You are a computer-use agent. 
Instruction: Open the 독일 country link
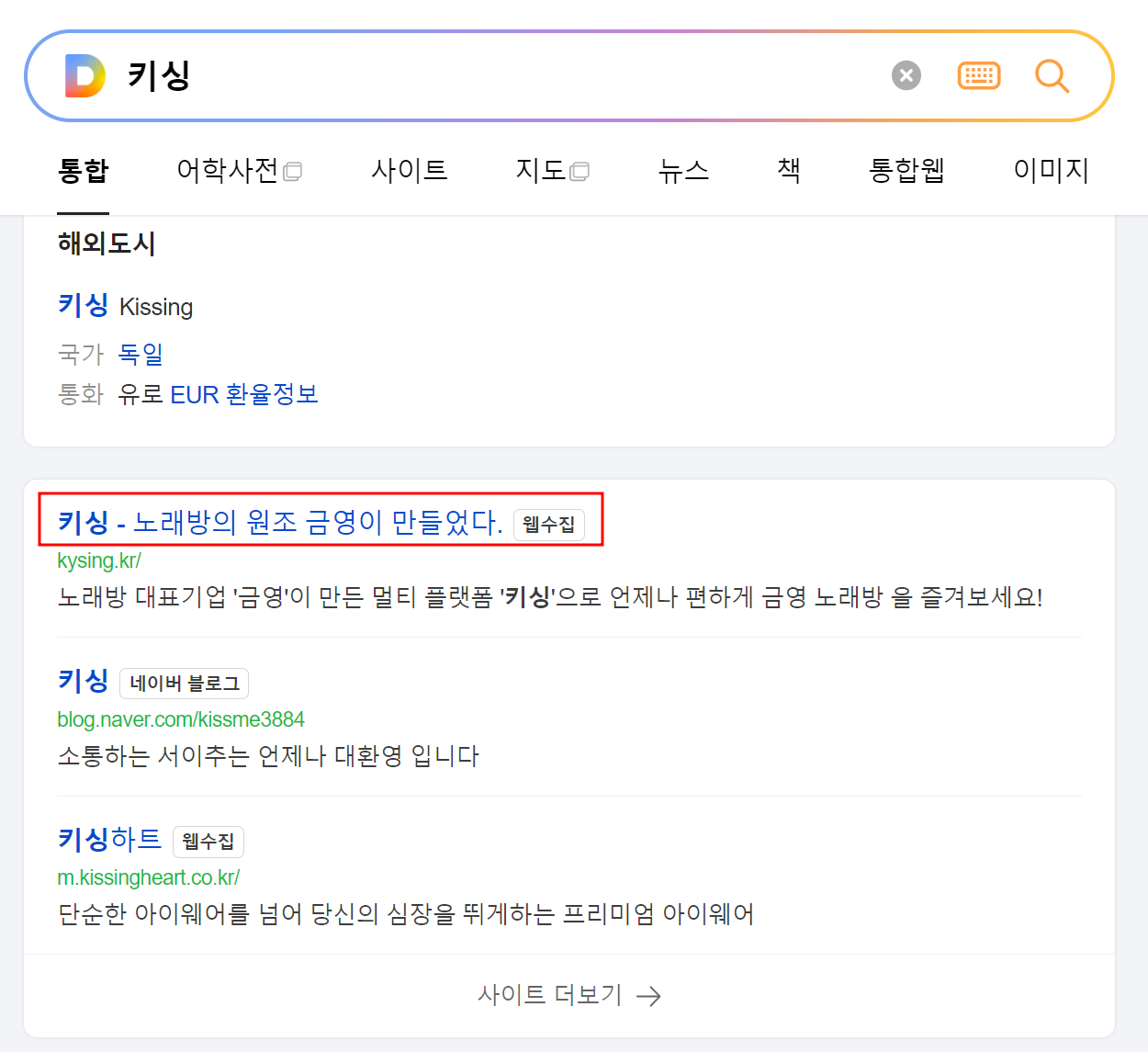point(140,355)
